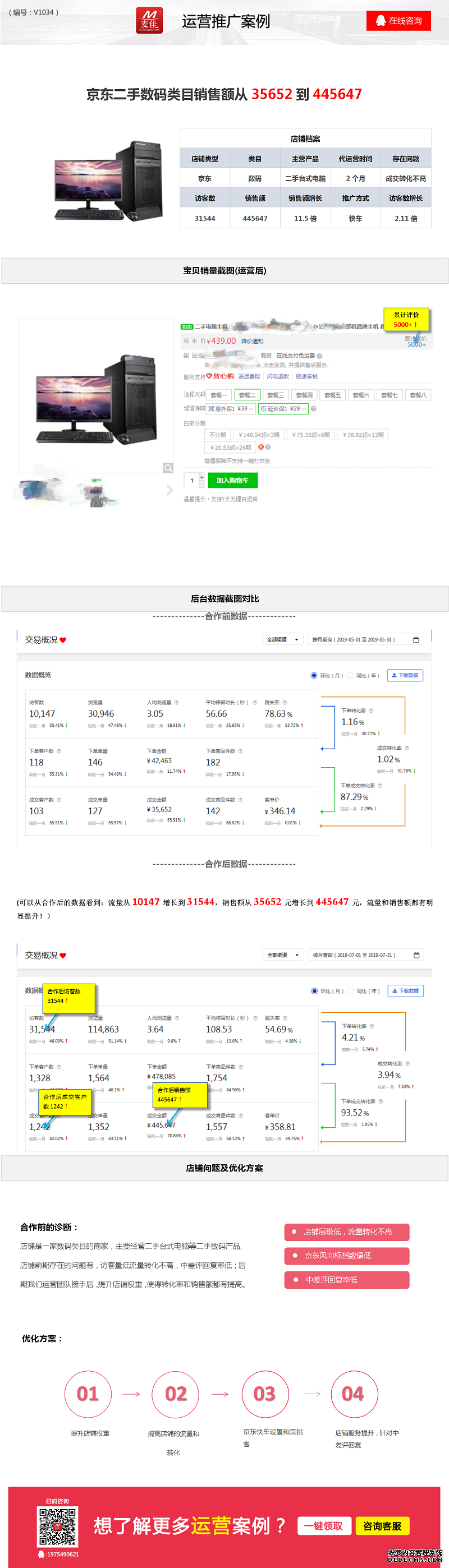Click 跳失率 help icon in the May panel
This screenshot has width=449, height=1568.
(285, 703)
